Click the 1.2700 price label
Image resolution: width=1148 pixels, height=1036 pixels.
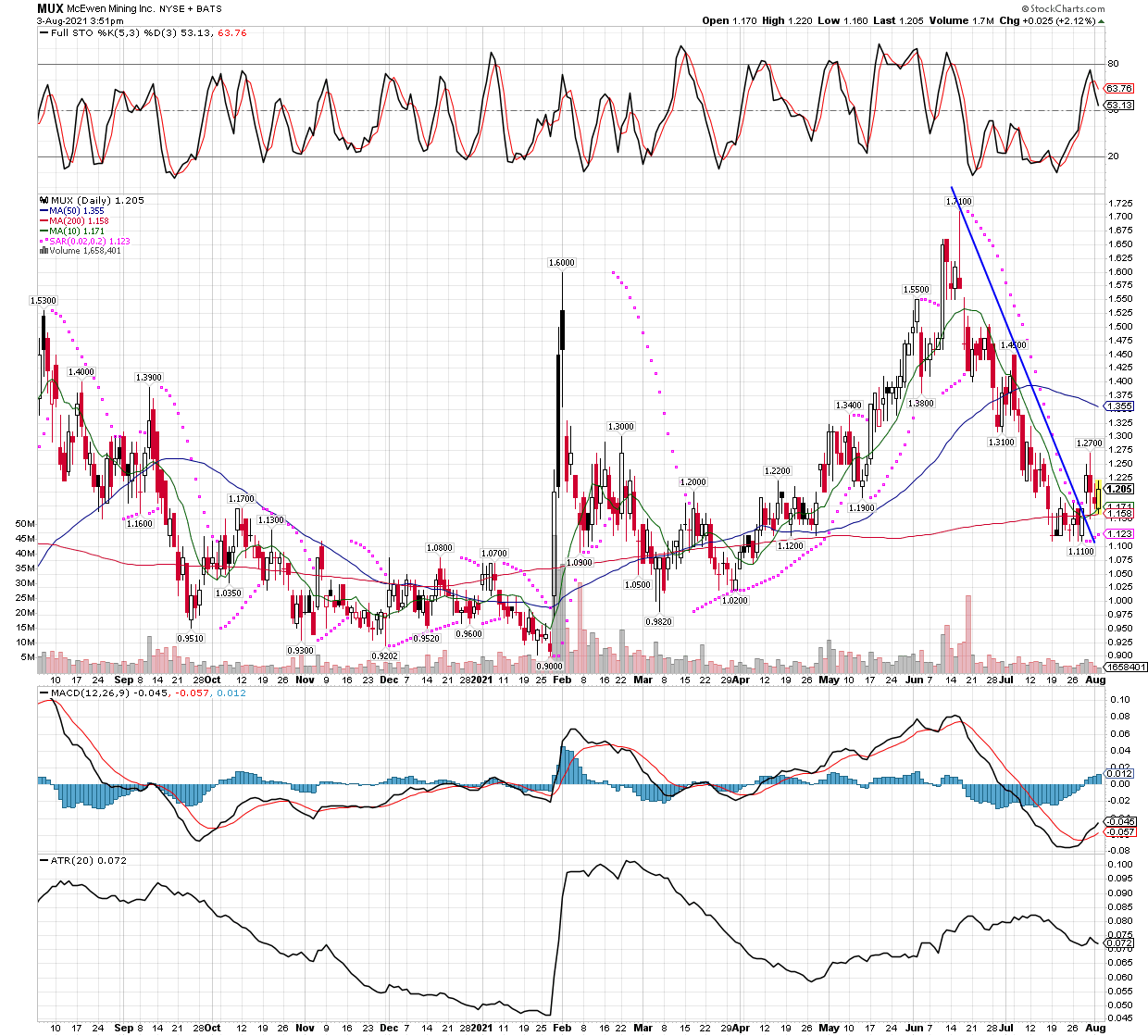coord(1090,443)
